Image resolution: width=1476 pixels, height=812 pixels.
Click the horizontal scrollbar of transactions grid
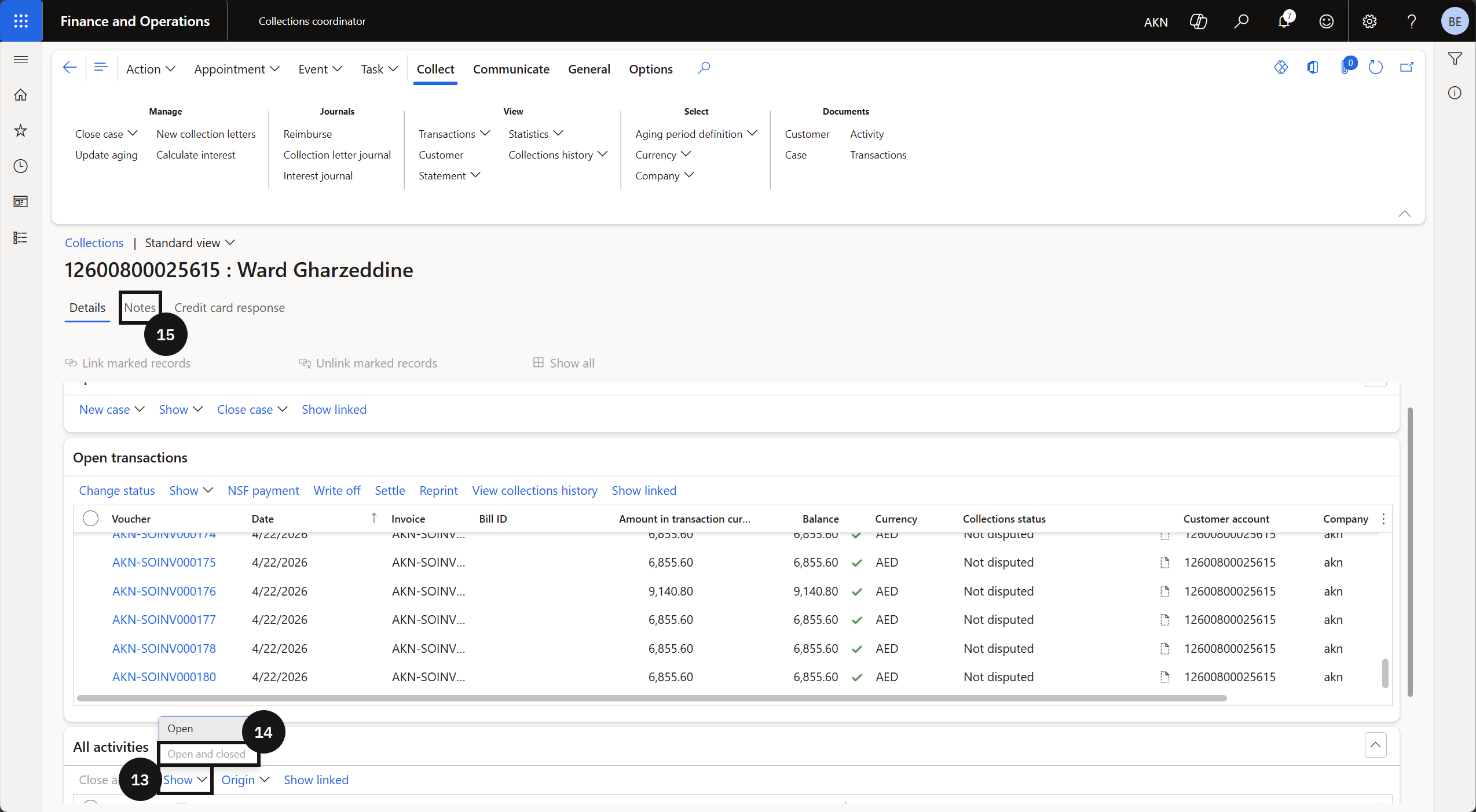pos(652,698)
